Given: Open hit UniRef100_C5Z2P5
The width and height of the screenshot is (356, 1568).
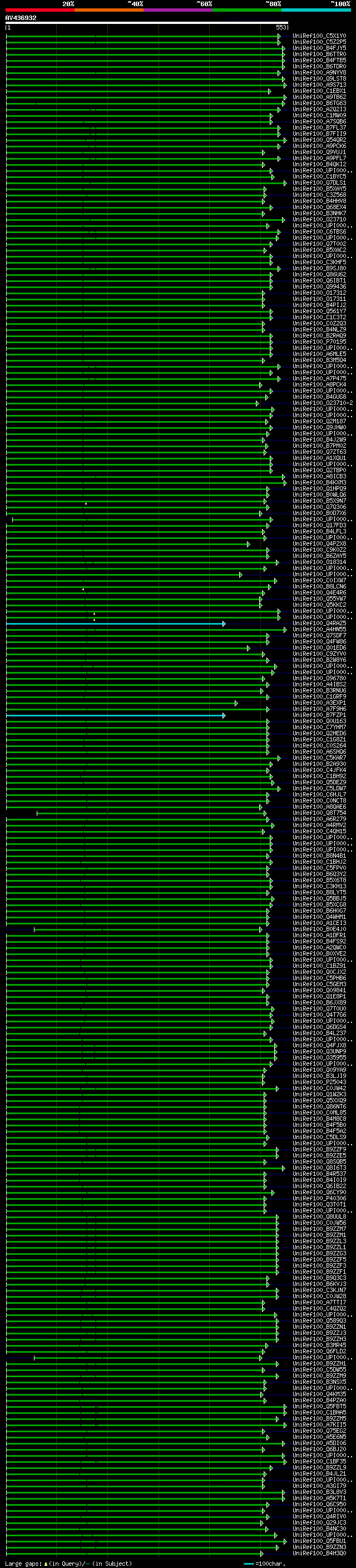Looking at the screenshot, I should (319, 42).
